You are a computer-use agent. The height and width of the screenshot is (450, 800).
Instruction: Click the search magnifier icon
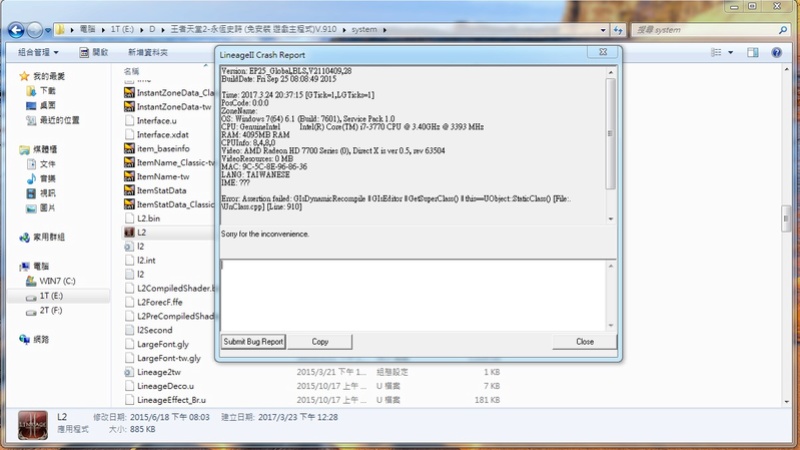(x=783, y=30)
